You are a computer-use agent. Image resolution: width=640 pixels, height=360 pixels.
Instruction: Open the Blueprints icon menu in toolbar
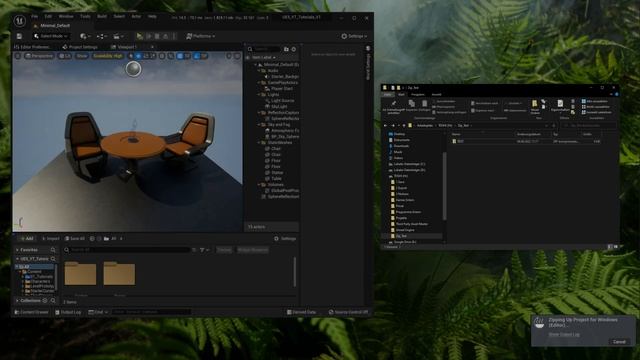pos(101,36)
